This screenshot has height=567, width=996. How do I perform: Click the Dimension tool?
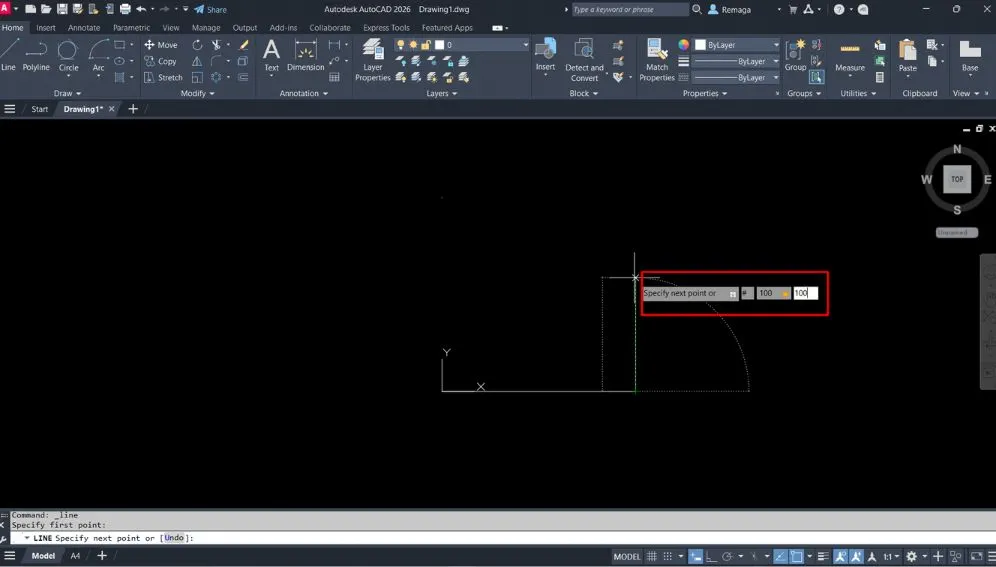(306, 55)
